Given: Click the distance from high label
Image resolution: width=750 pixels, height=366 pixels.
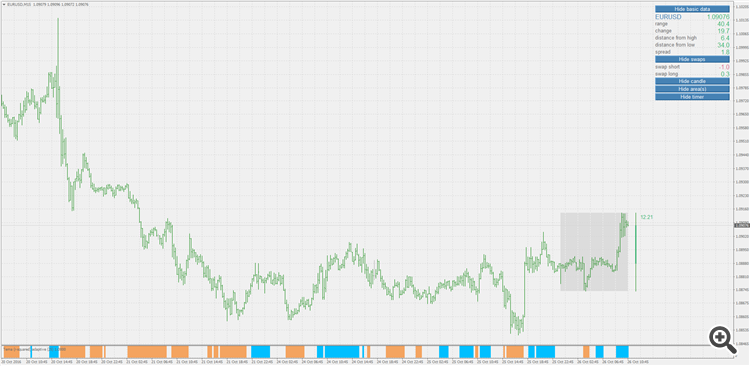Looking at the screenshot, I should point(676,38).
